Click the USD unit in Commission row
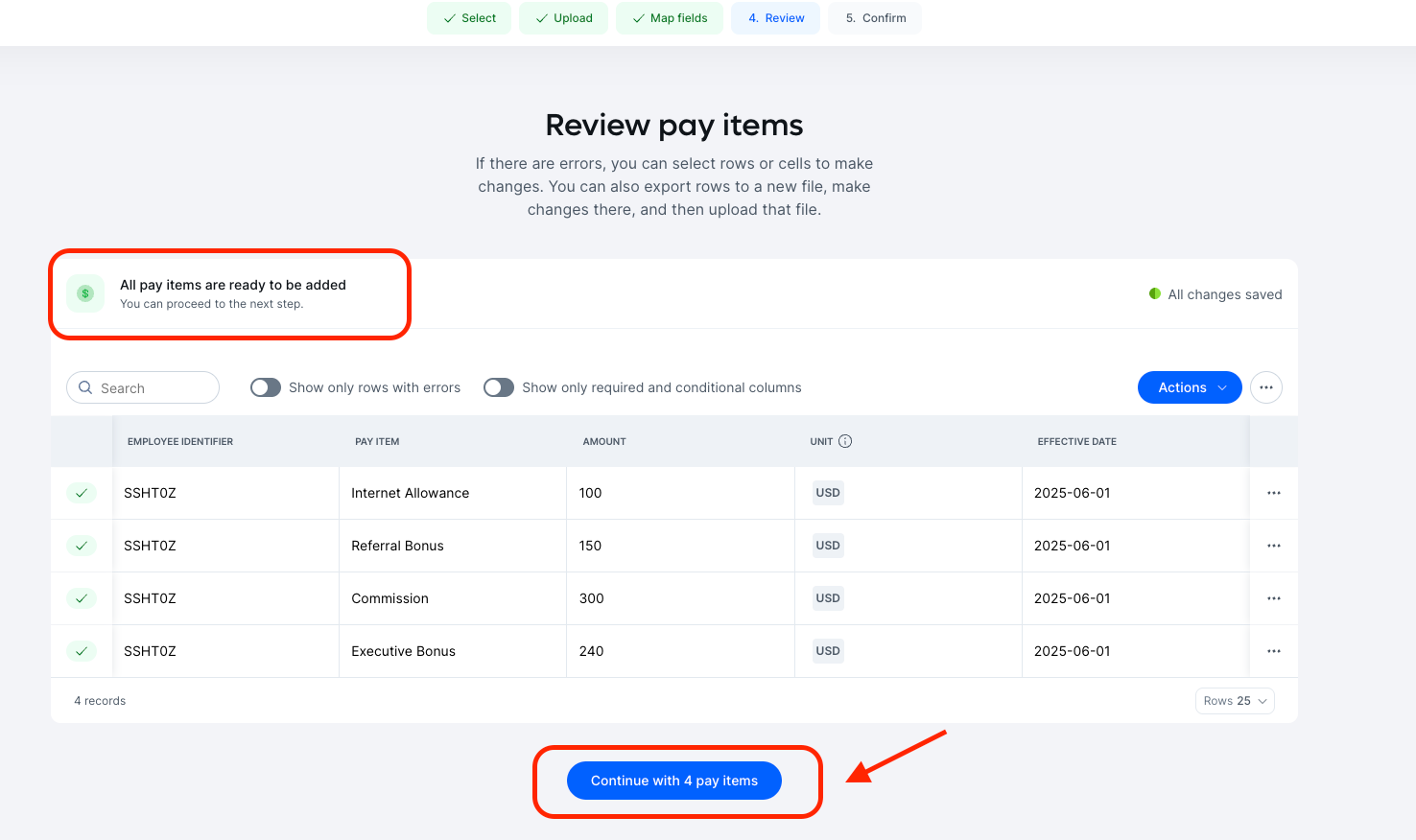This screenshot has width=1416, height=840. click(x=828, y=598)
